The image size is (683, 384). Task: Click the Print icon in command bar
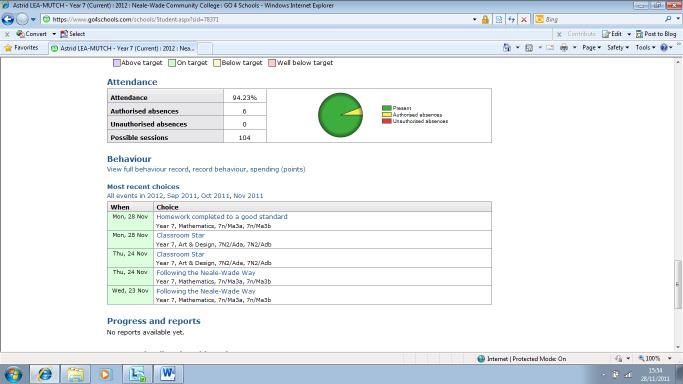pyautogui.click(x=564, y=47)
